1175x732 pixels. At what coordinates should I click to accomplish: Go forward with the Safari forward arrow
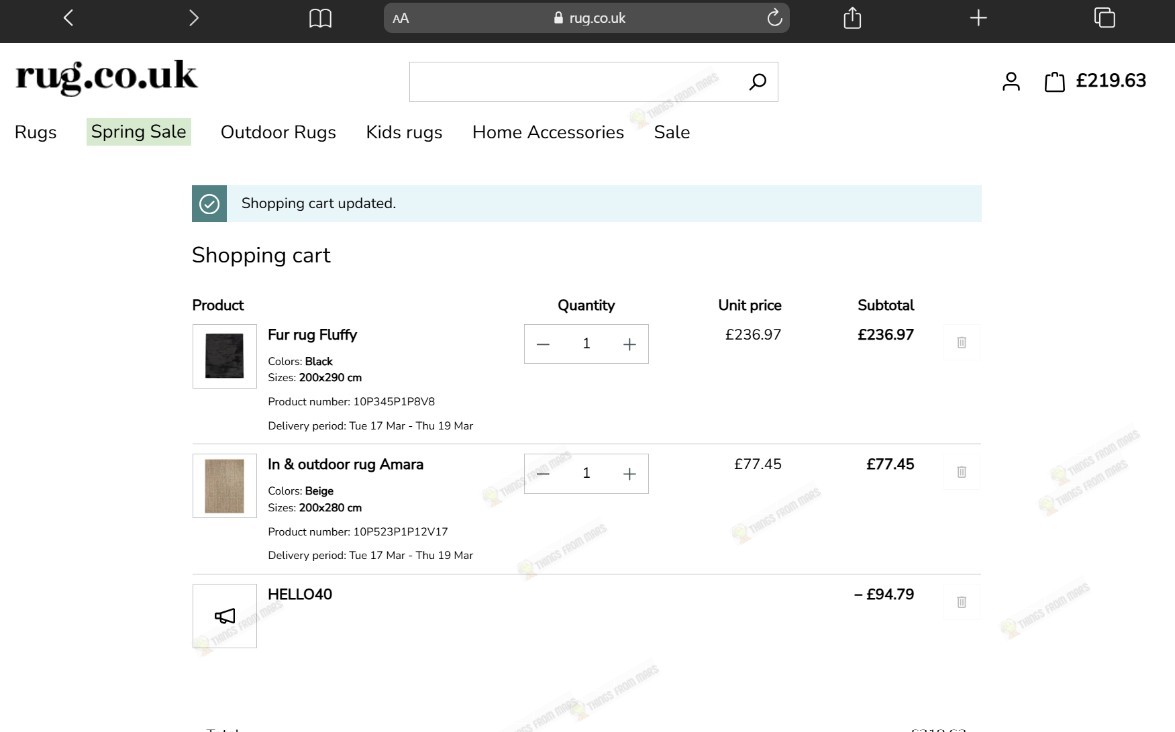(193, 18)
